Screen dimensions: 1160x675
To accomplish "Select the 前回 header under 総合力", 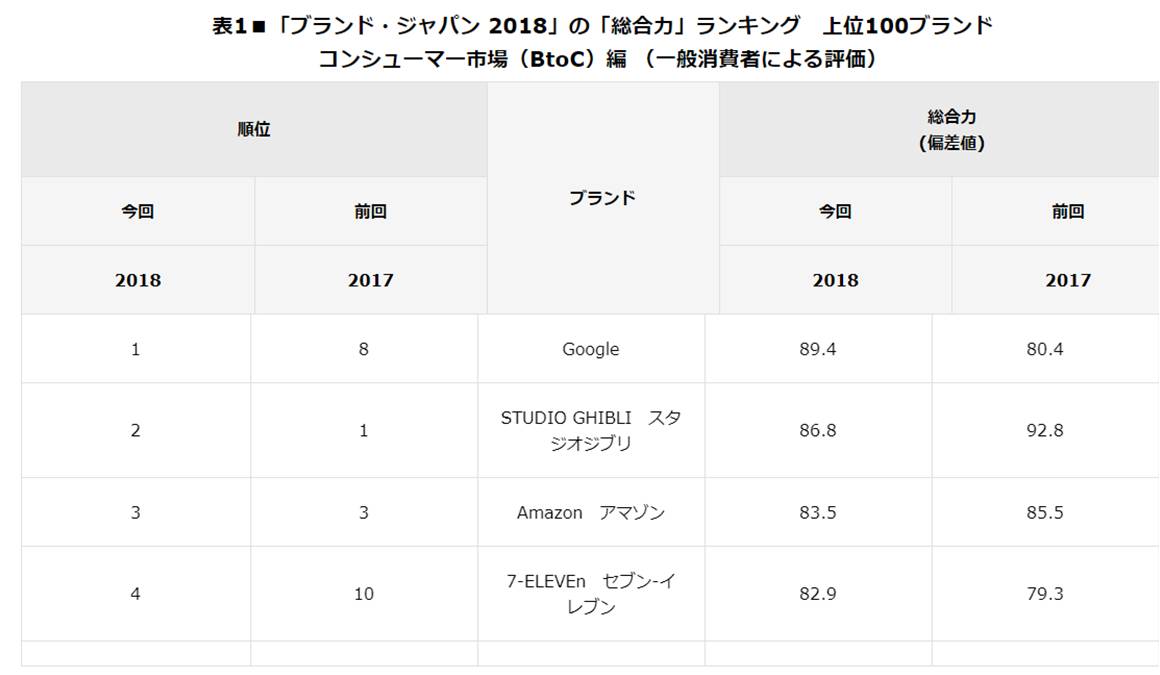I will point(1068,211).
